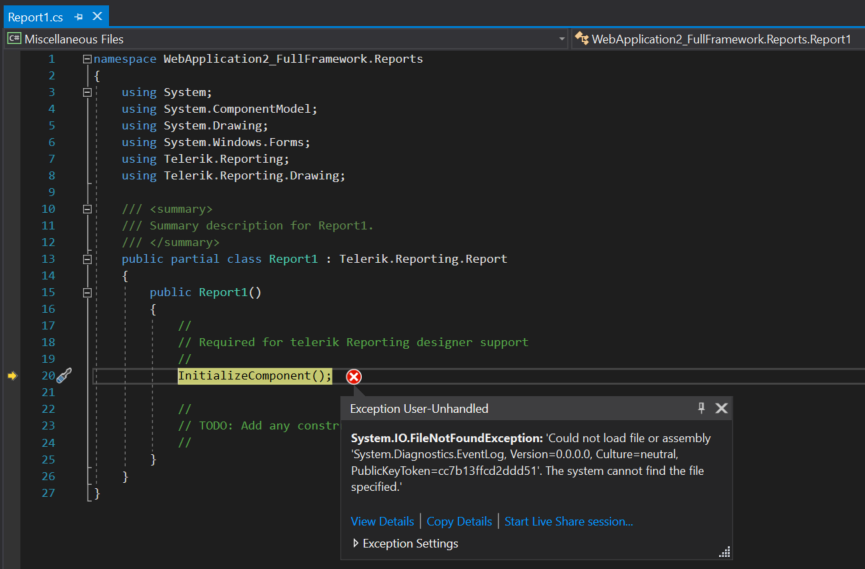Select the Report1.cs document tab
Image resolution: width=865 pixels, height=569 pixels.
pyautogui.click(x=36, y=17)
